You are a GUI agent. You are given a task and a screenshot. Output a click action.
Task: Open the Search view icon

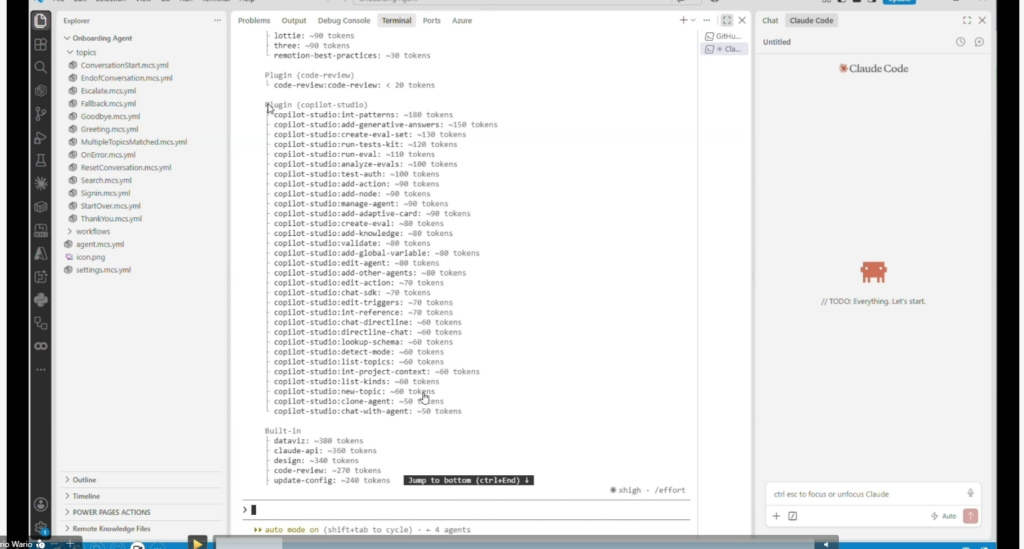point(40,67)
